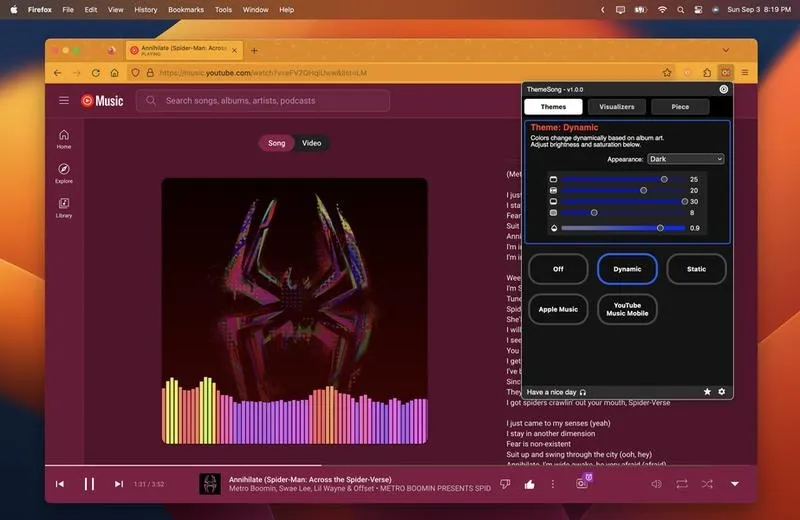Switch to the Visualizers tab

(617, 107)
